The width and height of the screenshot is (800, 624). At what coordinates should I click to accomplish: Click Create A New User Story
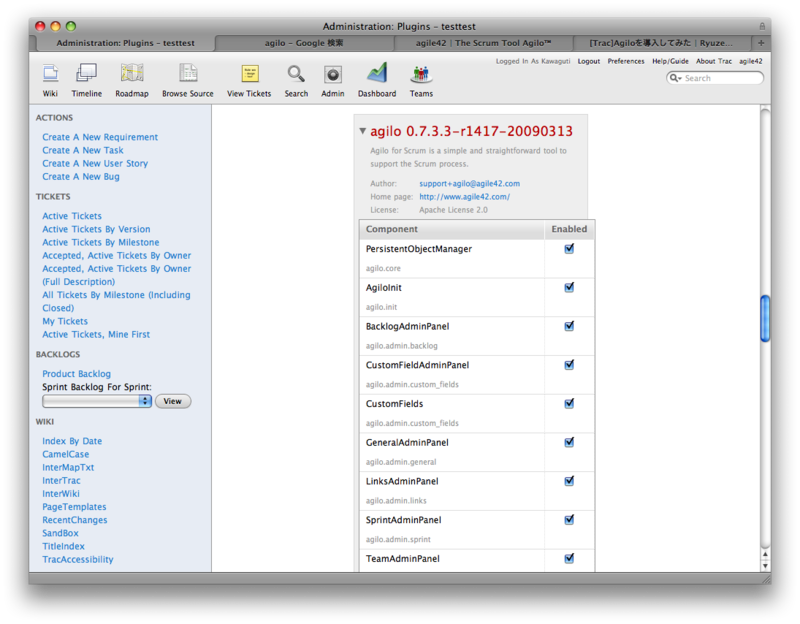pos(95,164)
